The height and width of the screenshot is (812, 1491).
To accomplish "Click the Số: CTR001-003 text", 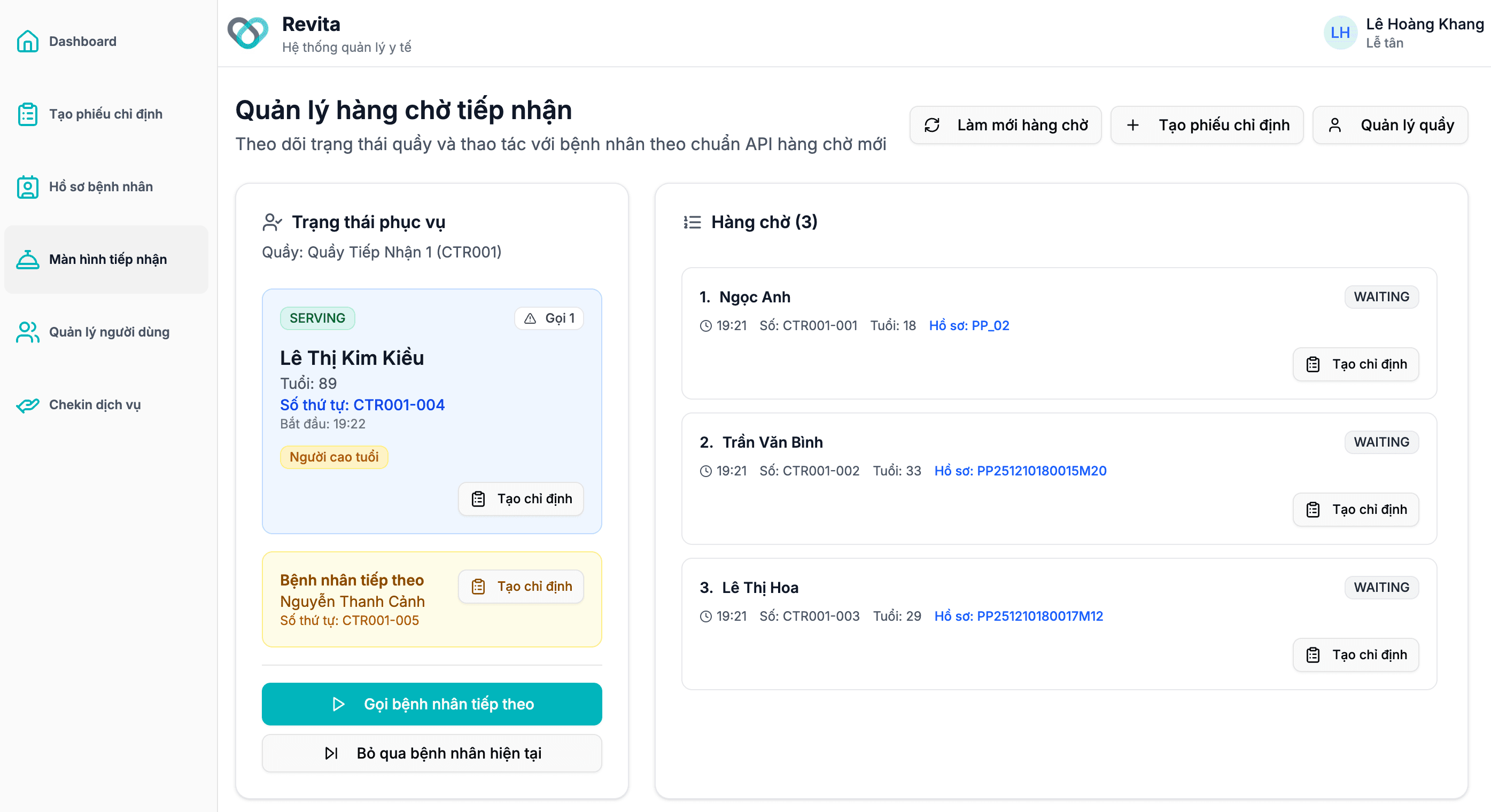I will [809, 616].
